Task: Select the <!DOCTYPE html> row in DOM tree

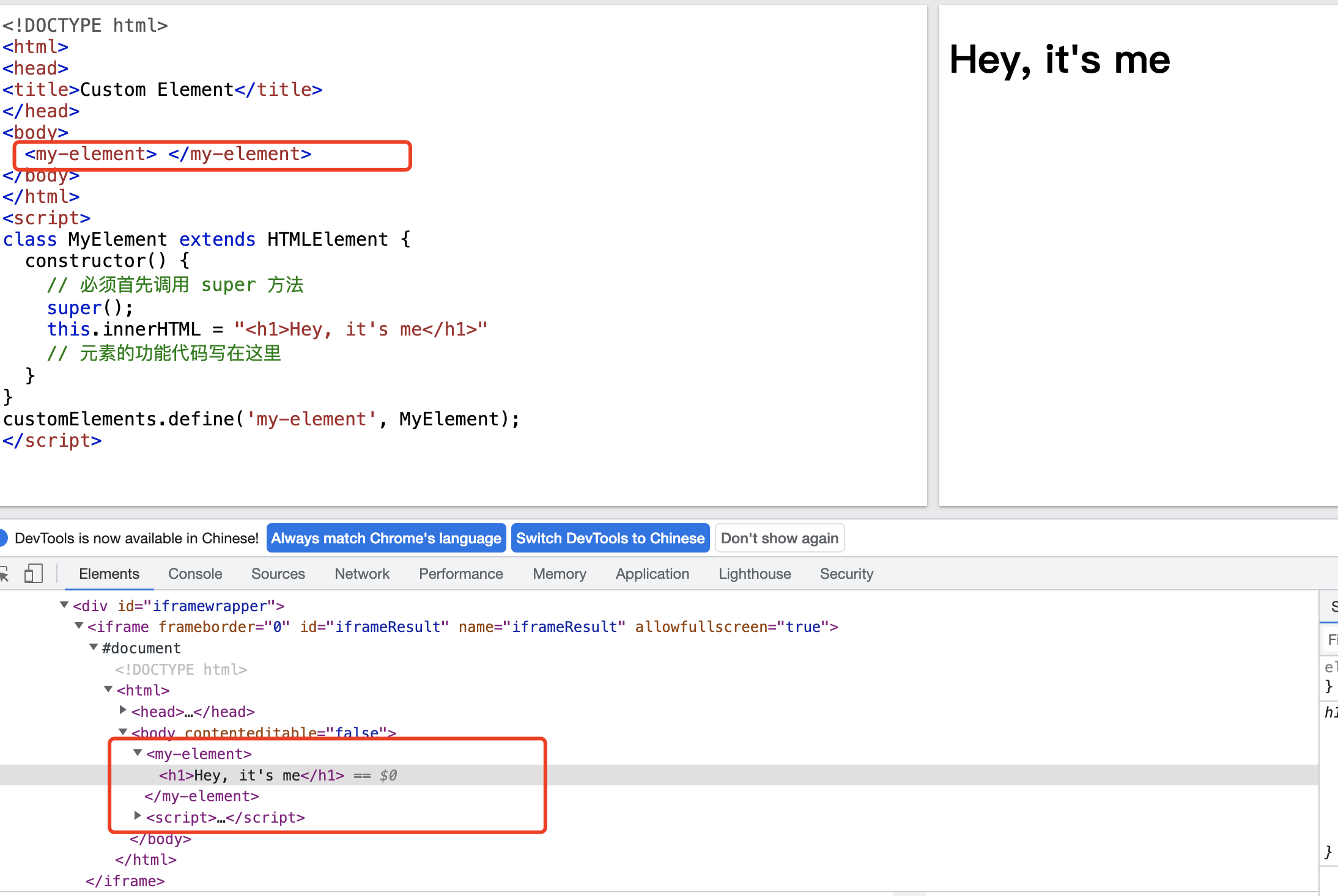Action: point(181,669)
